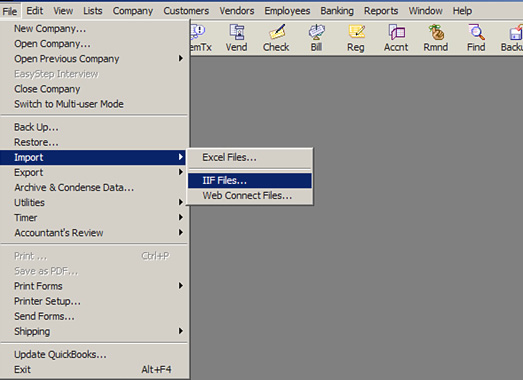Expand the Export submenu

95,172
